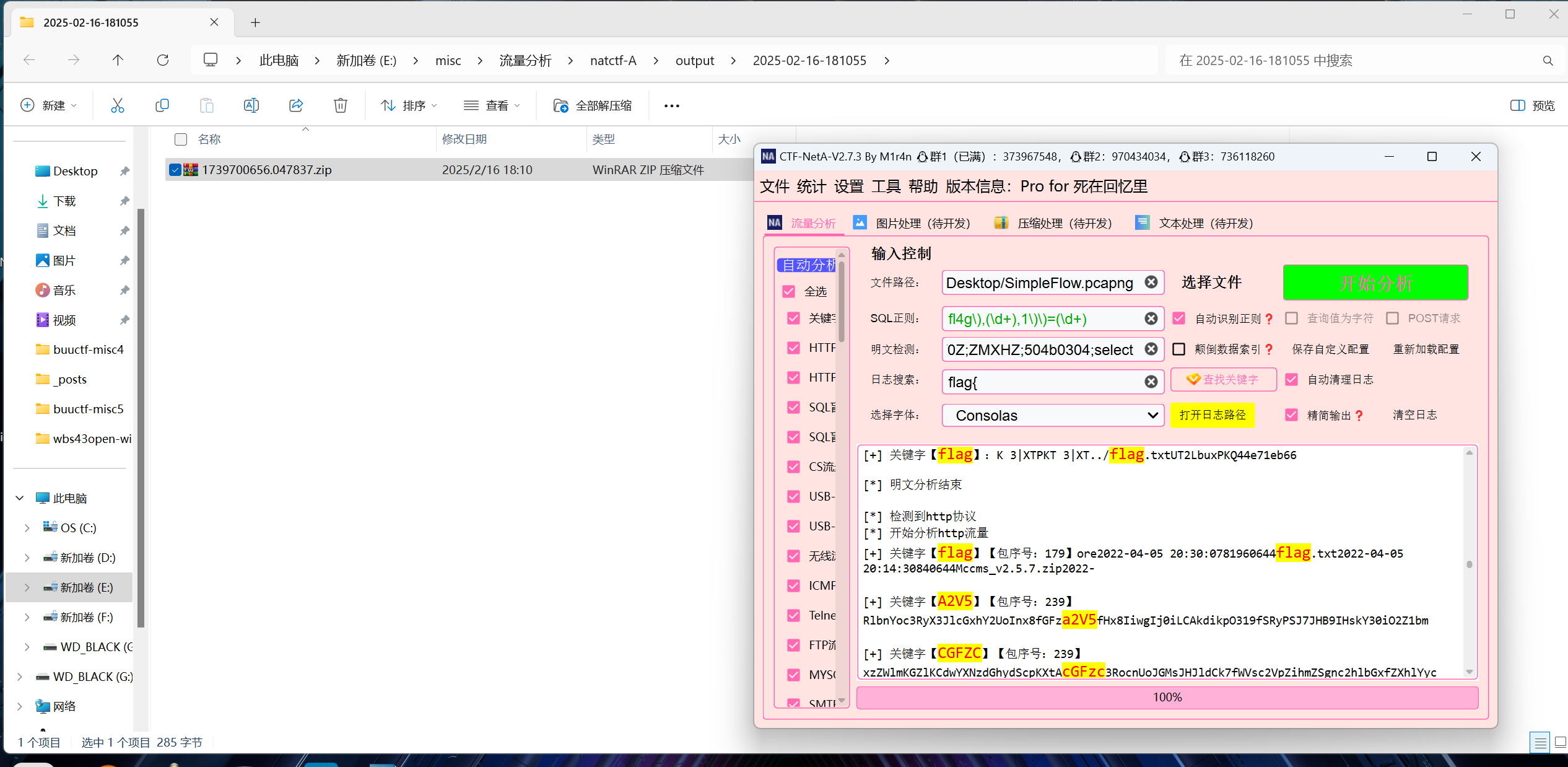Viewport: 1568px width, 767px height.
Task: Enable the 查询值为字符 checkbox
Action: pyautogui.click(x=1291, y=318)
